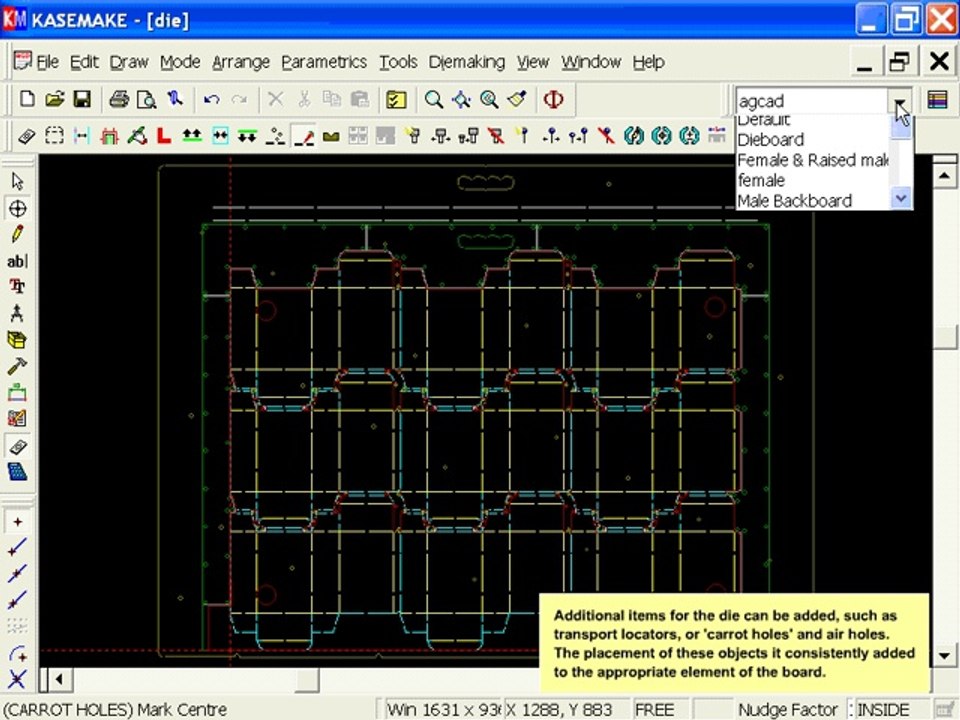Select the pencil draw tool

point(17,234)
